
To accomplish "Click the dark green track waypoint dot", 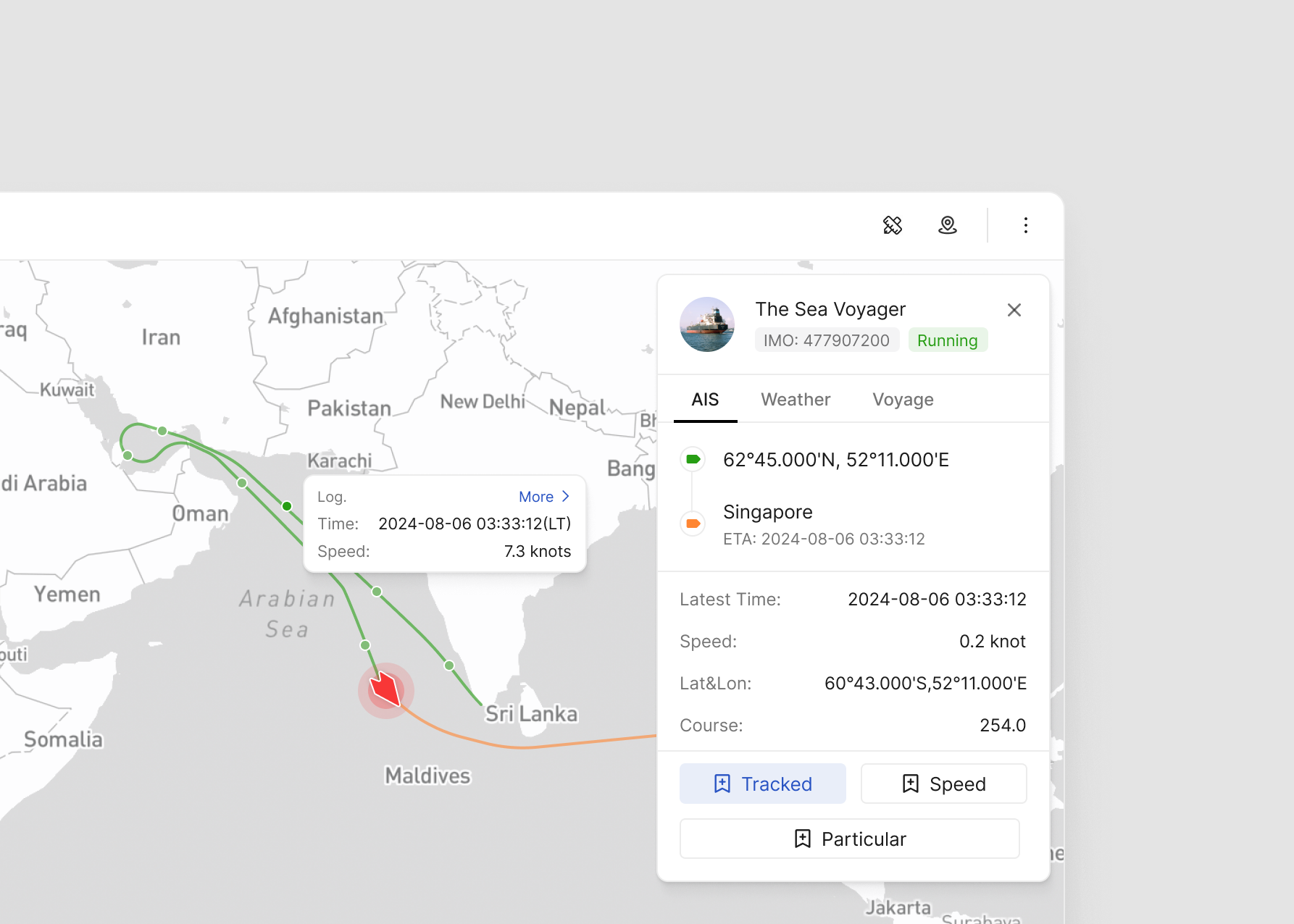I will pos(287,506).
